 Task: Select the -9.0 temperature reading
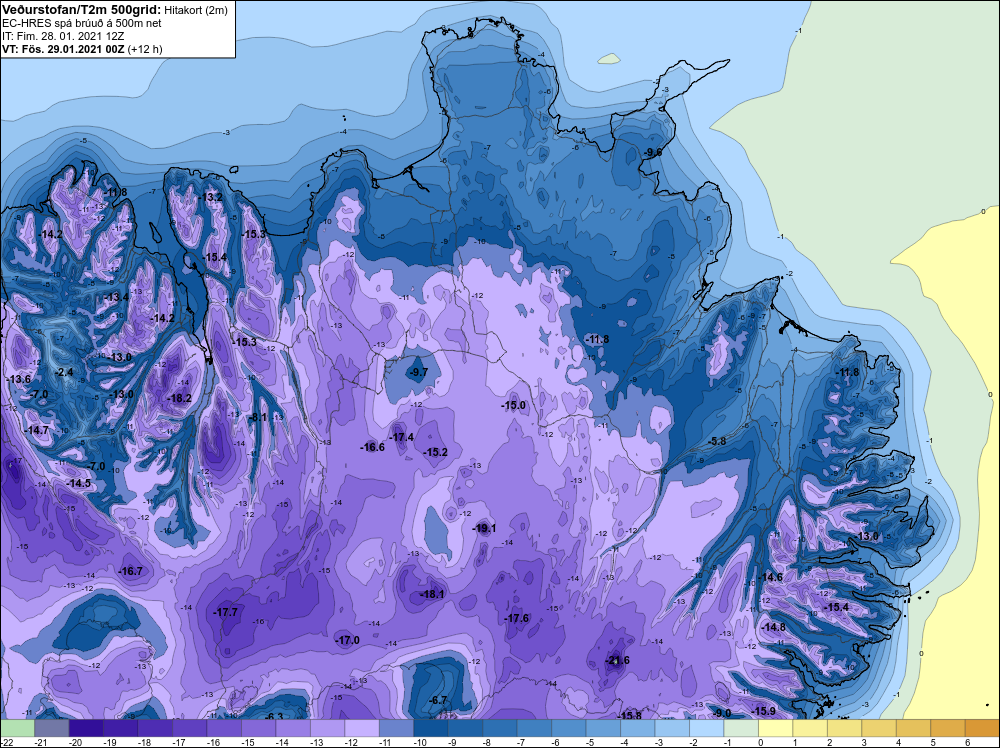coord(721,712)
